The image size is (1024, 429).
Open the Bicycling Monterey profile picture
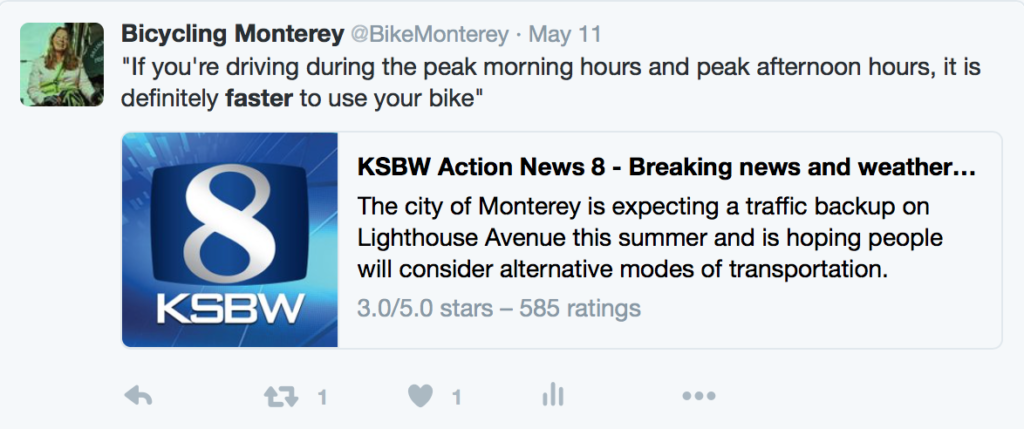[x=62, y=65]
